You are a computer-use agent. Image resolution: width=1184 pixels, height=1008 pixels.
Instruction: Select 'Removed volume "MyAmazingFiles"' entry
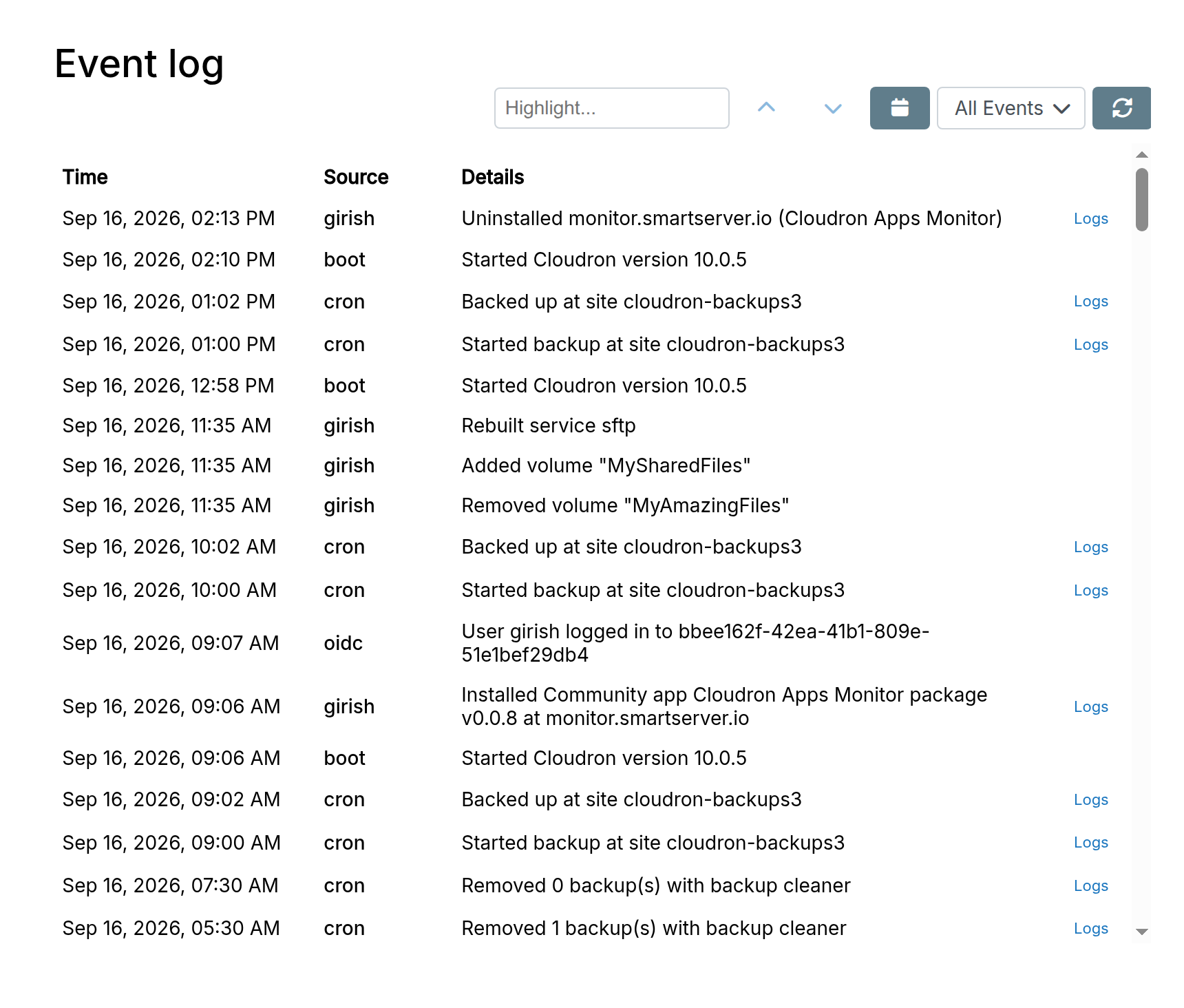pyautogui.click(x=625, y=505)
